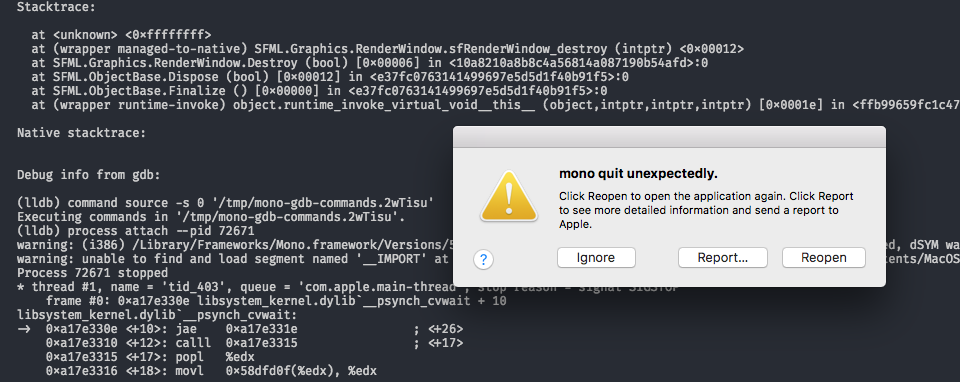
Task: Click the sfRenderWindow_destroy managed-to-native wrapper frame
Action: (x=388, y=49)
